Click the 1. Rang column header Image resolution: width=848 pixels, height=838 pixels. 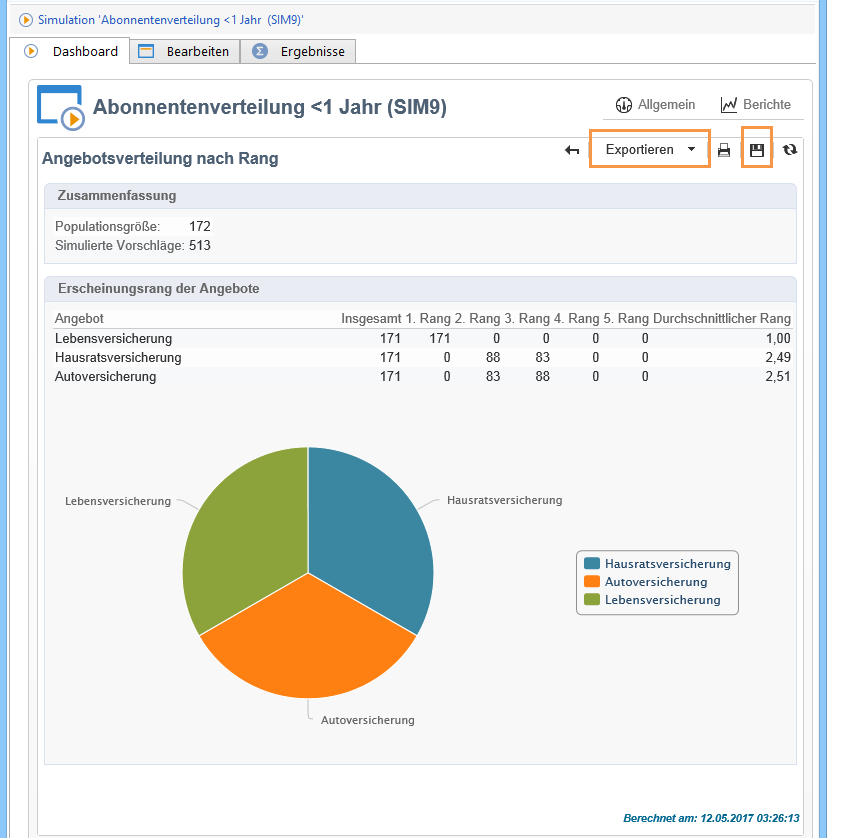point(428,318)
